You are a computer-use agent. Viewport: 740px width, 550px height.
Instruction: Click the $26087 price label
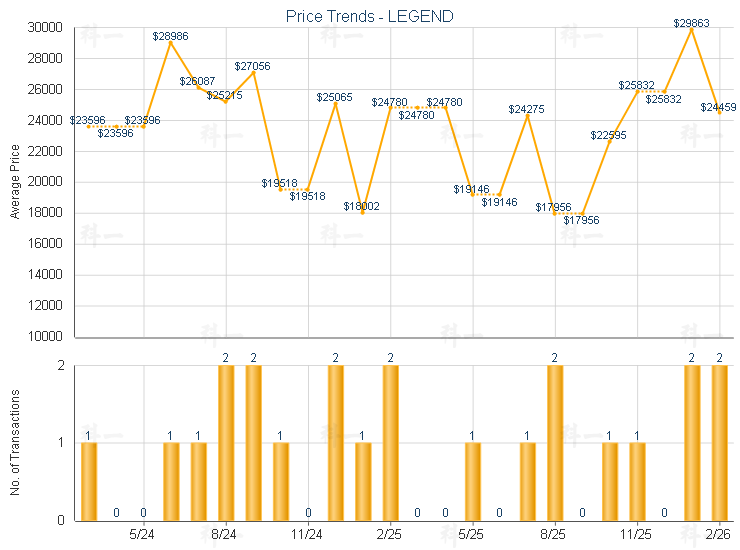197,81
